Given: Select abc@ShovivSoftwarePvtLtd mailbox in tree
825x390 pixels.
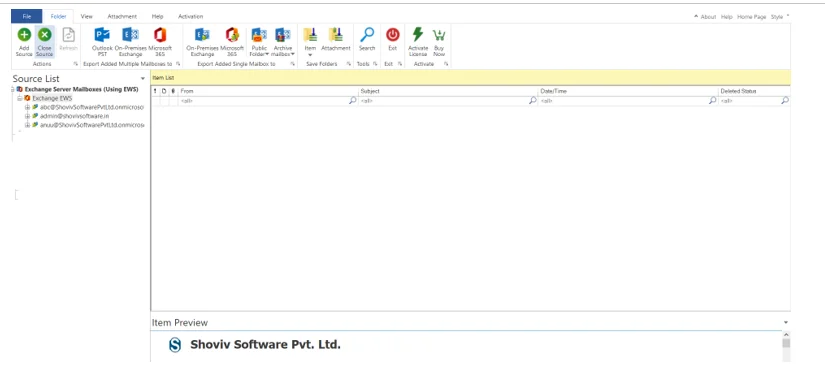Looking at the screenshot, I should click(92, 107).
